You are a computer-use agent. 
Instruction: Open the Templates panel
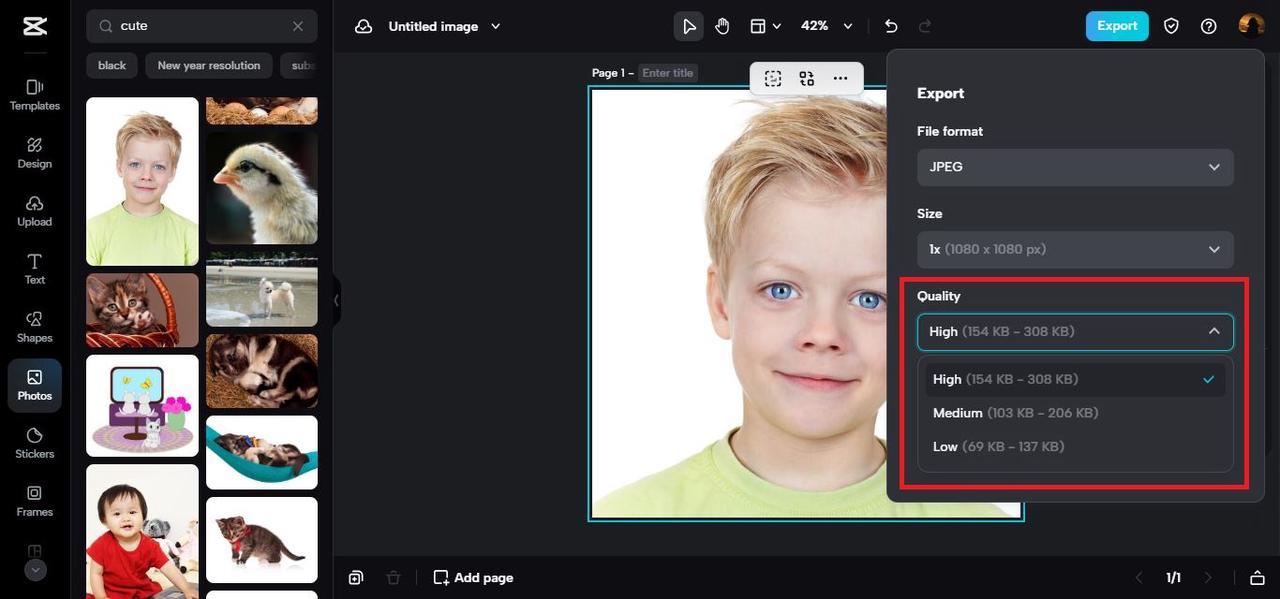35,95
